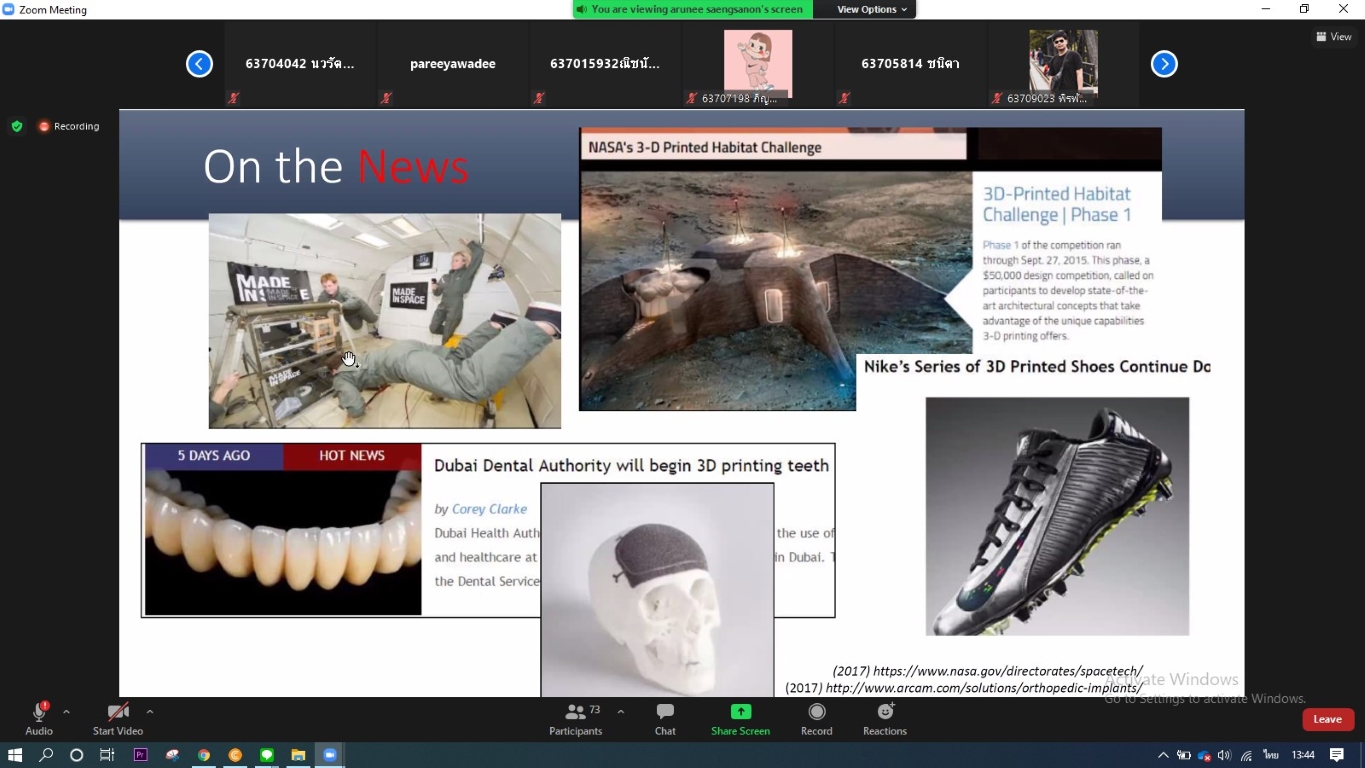Show next participants with right arrow

click(1164, 64)
